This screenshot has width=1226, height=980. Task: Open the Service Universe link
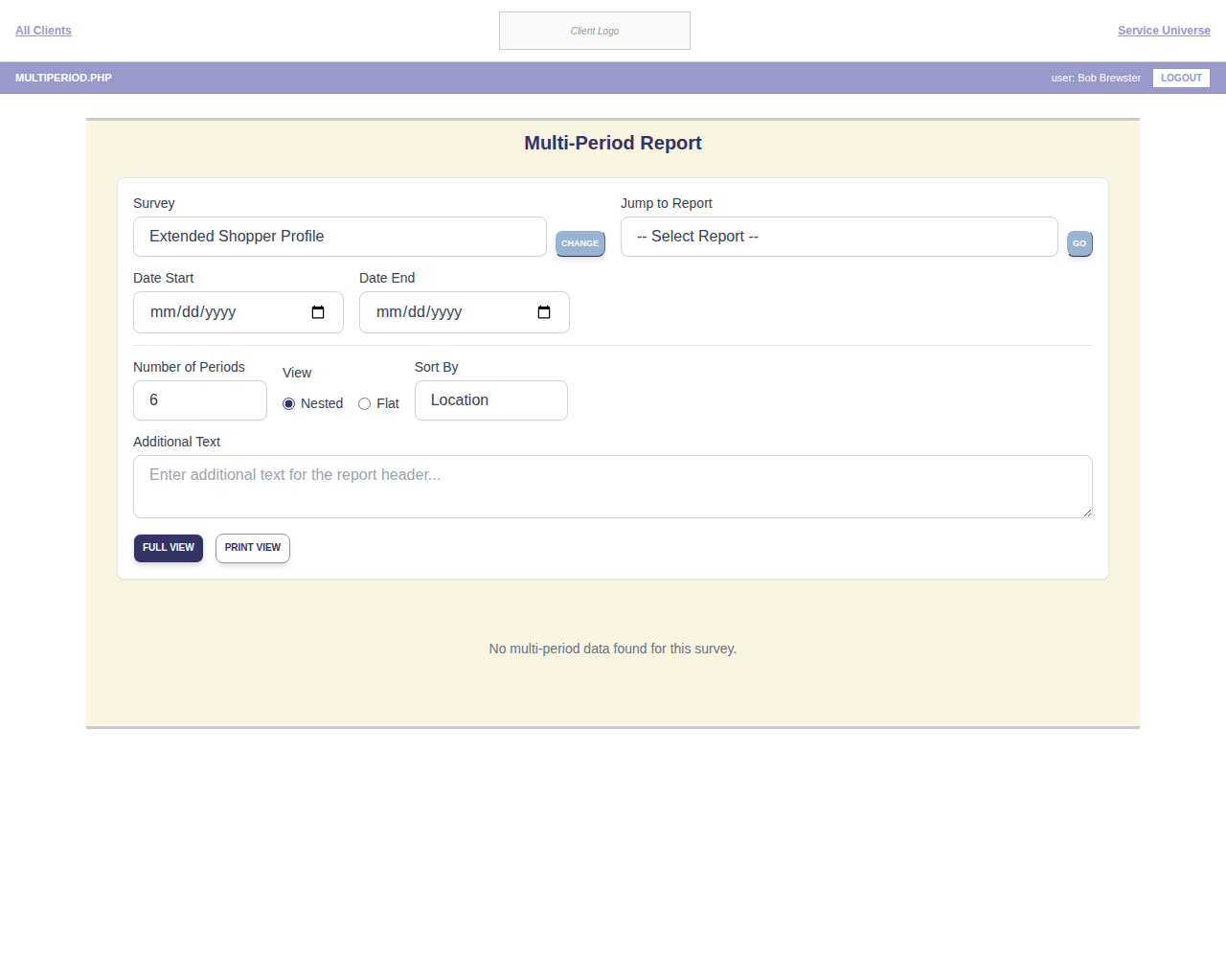click(x=1164, y=31)
